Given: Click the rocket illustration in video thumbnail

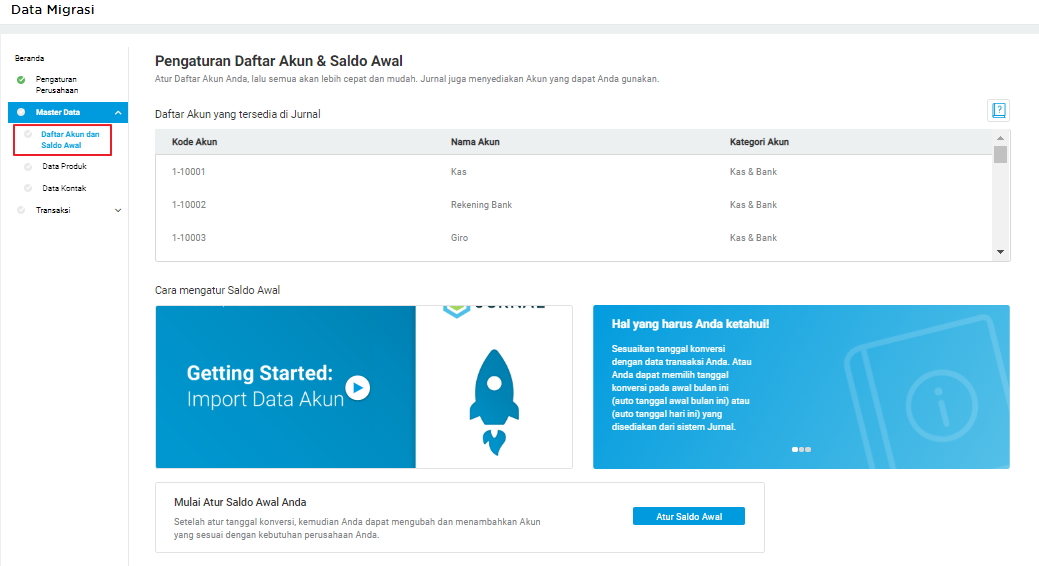Looking at the screenshot, I should coord(494,402).
